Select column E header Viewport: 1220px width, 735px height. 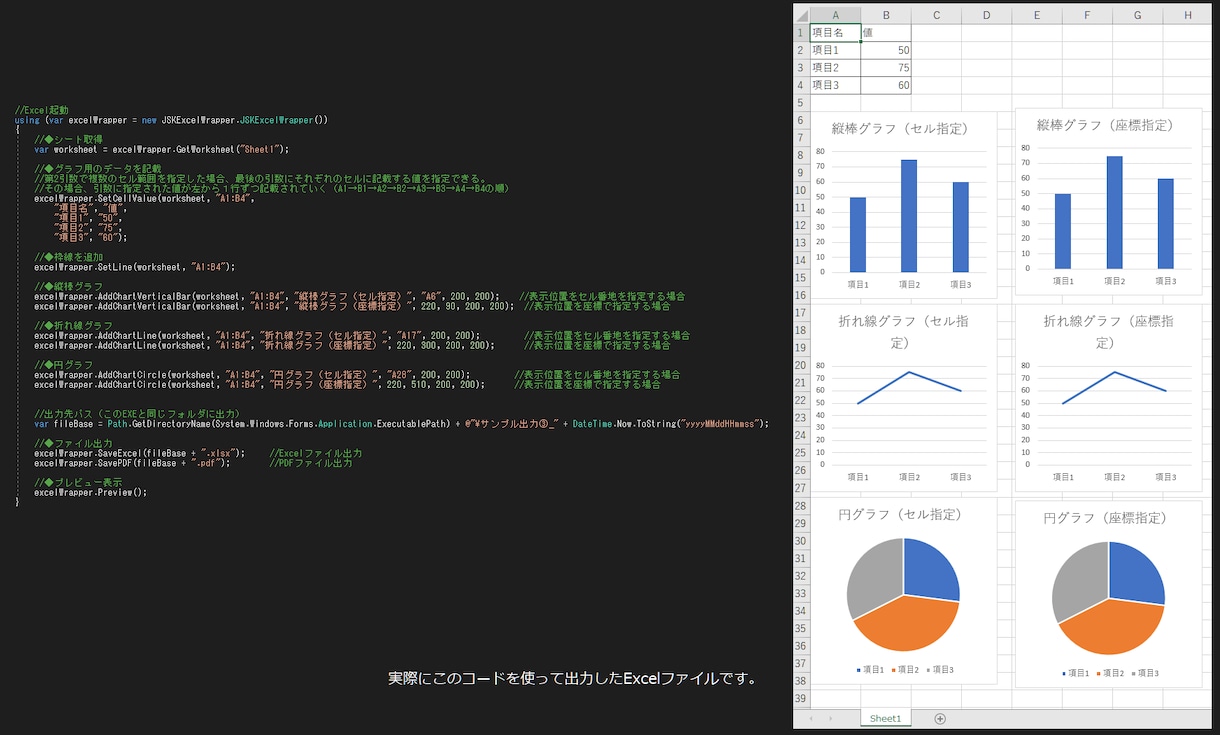(1037, 15)
